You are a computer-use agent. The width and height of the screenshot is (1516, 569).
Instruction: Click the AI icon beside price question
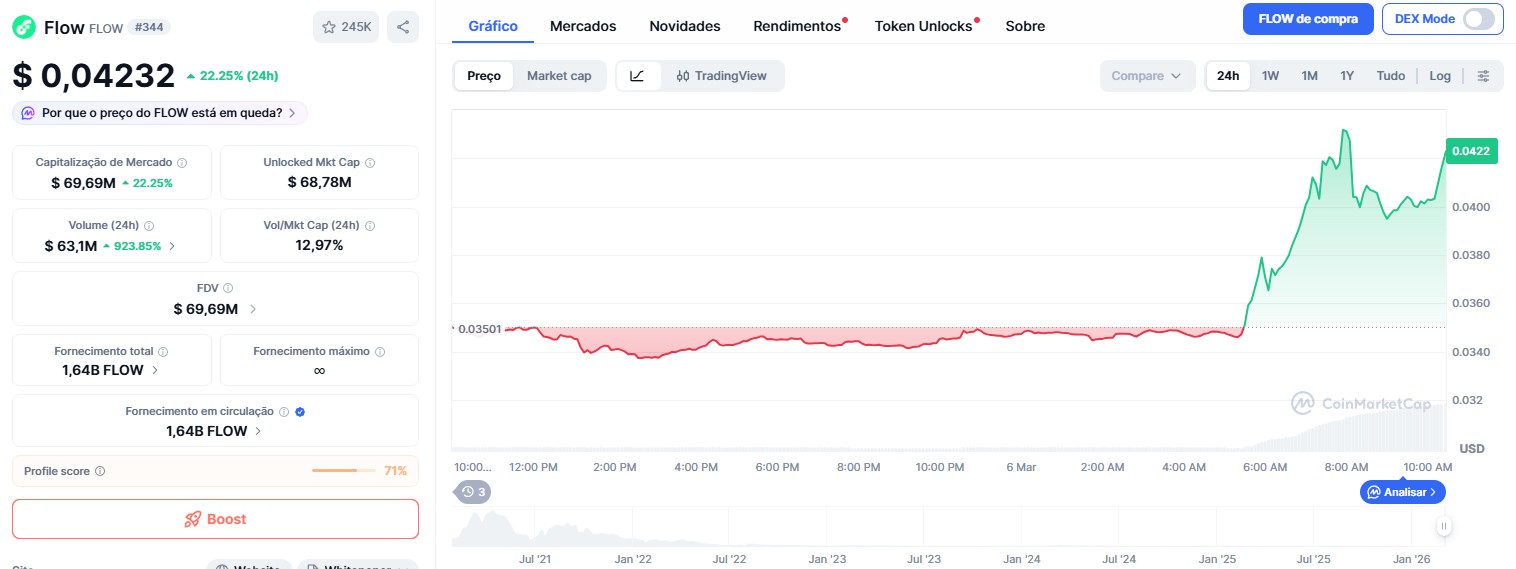coord(28,113)
